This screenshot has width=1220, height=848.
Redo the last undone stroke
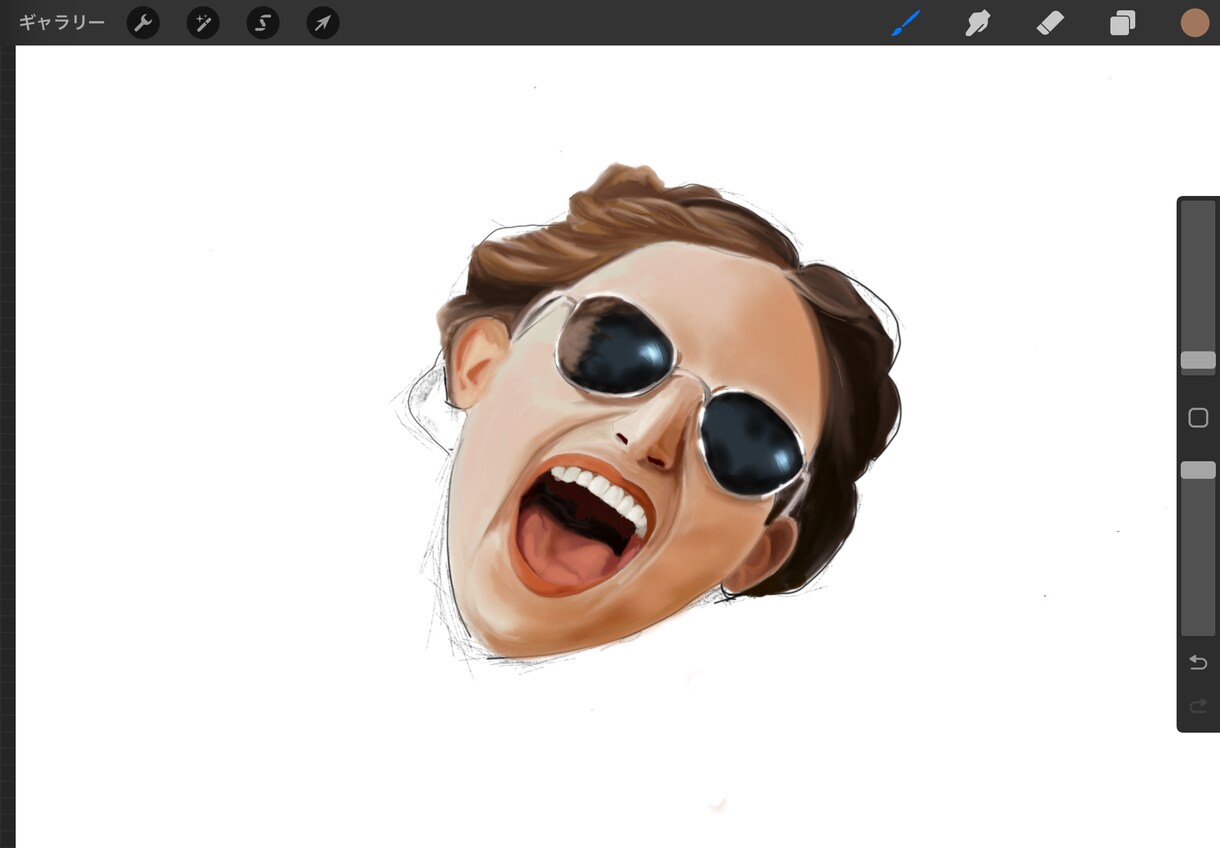[1198, 707]
